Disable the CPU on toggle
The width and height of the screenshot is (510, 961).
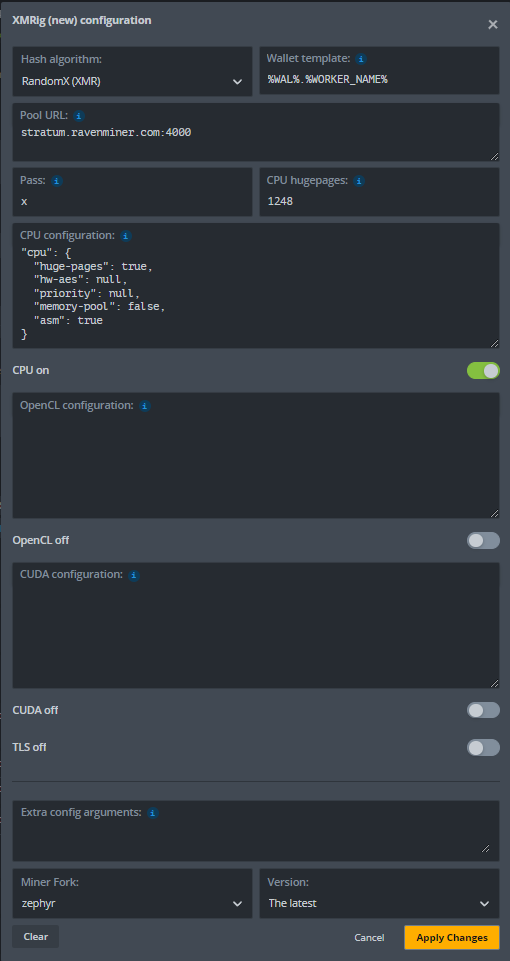pyautogui.click(x=483, y=371)
